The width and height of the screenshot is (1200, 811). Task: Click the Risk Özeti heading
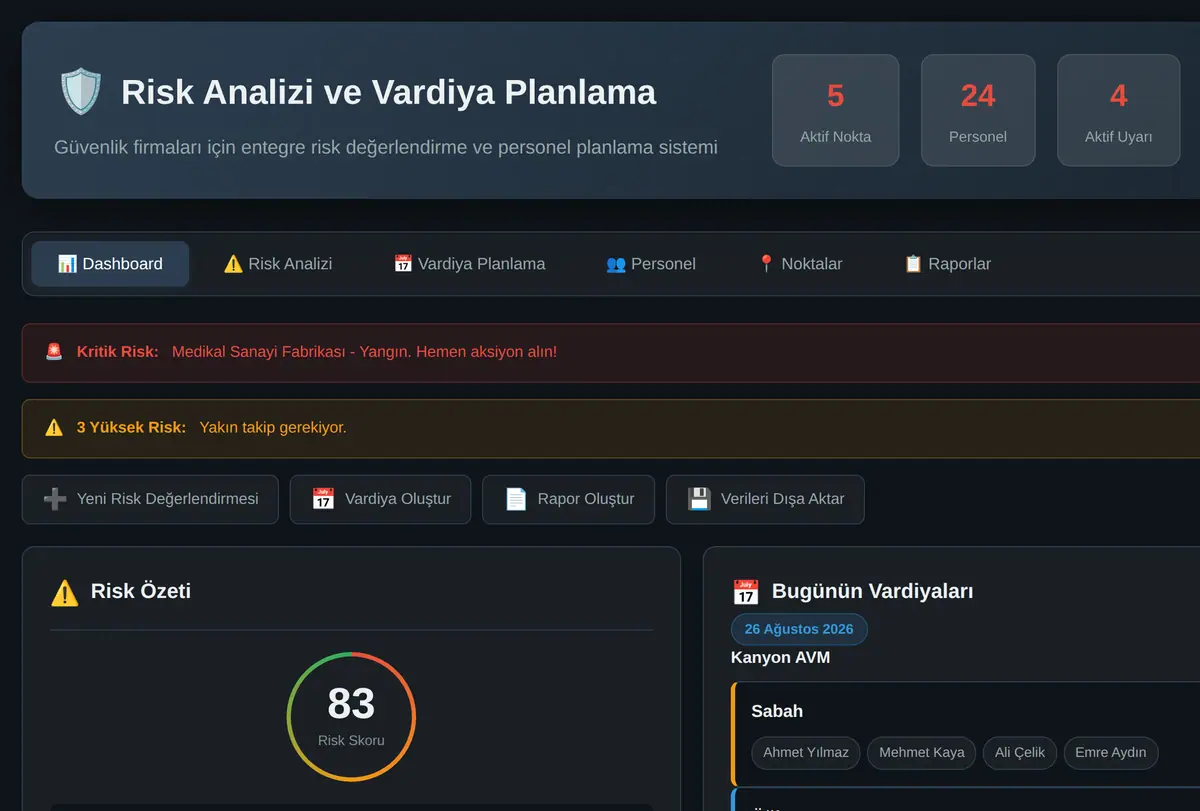141,591
